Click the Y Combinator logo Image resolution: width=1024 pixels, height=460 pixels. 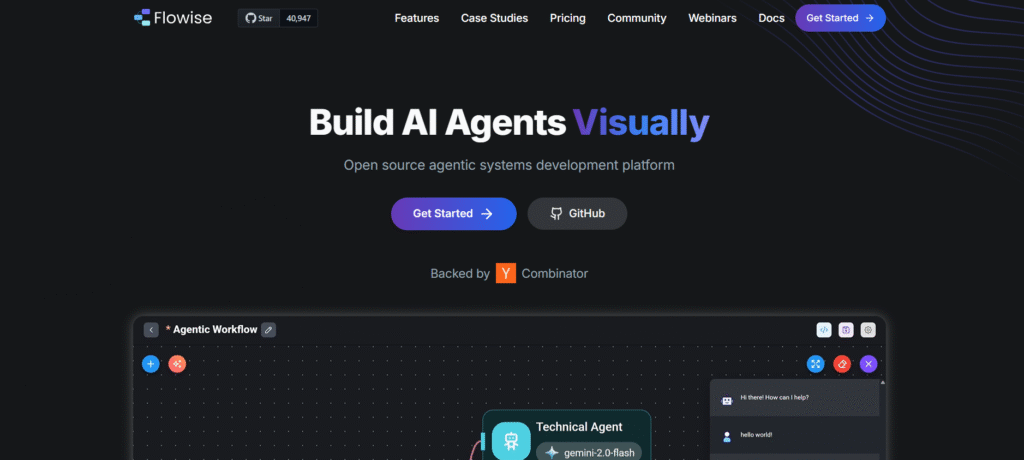coord(505,273)
